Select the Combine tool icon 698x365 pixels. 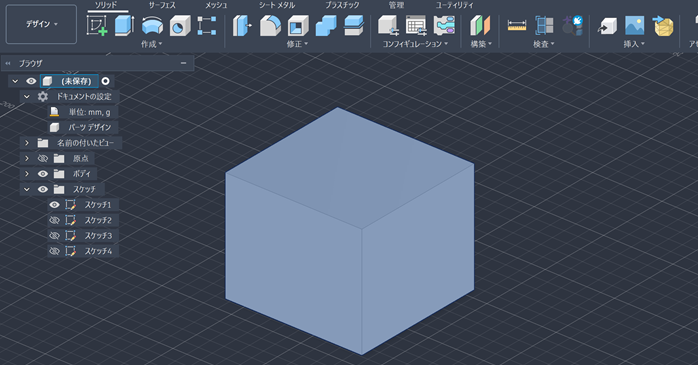tap(326, 25)
